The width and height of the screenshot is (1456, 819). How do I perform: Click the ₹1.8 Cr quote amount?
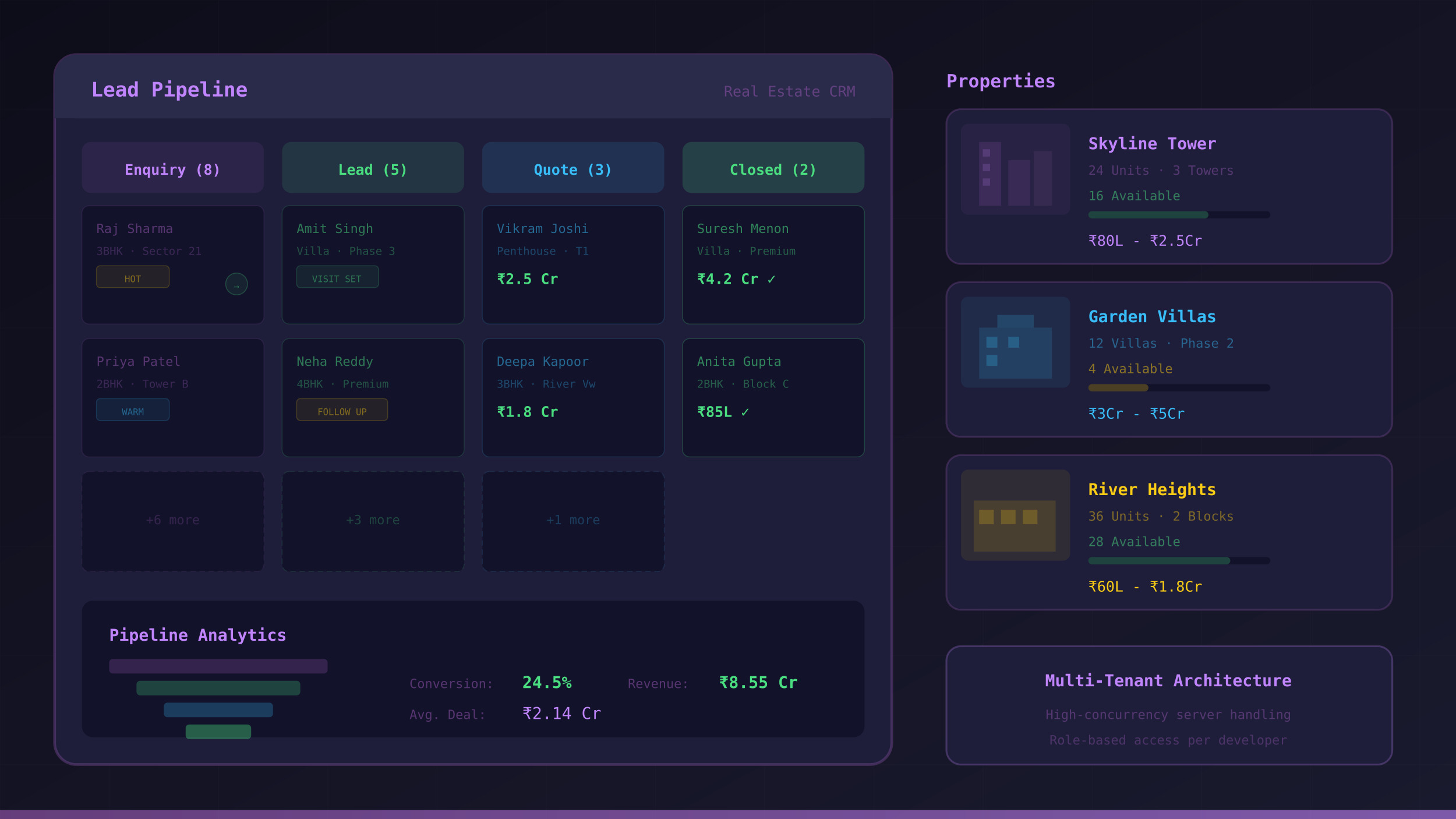tap(527, 412)
